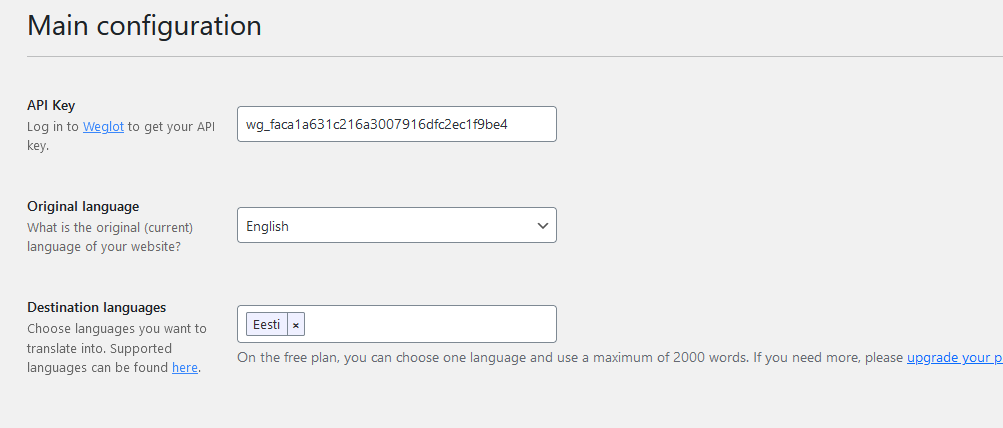Click the "Main configuration" heading
1003x428 pixels.
(x=144, y=26)
